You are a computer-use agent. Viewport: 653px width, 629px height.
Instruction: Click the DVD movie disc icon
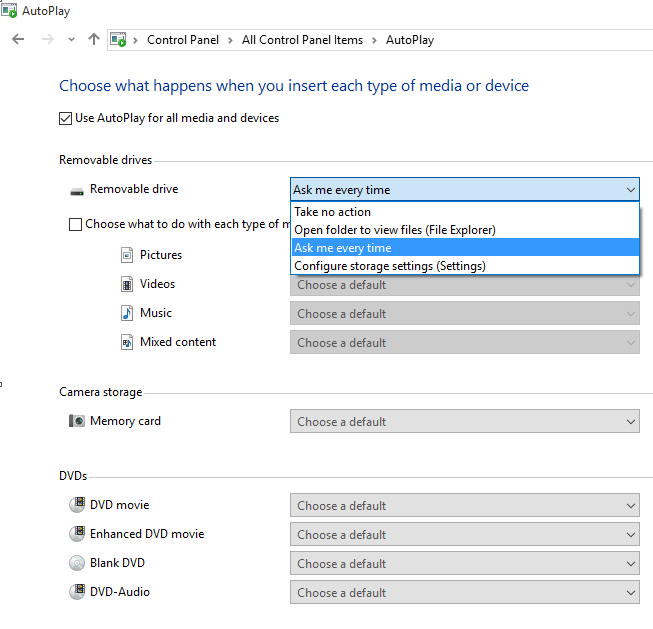point(77,505)
